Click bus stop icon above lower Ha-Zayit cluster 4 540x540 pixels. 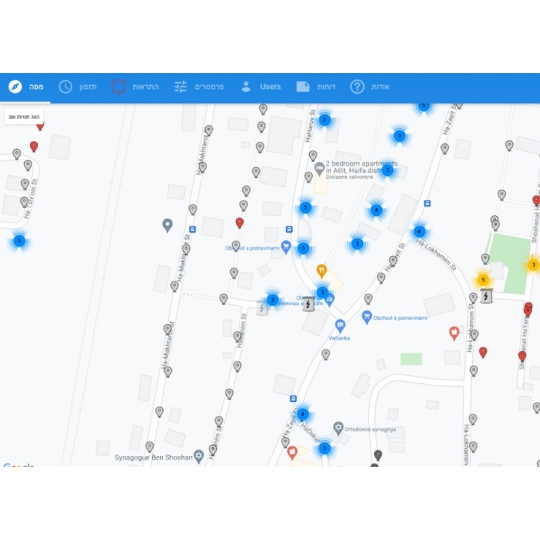click(293, 398)
